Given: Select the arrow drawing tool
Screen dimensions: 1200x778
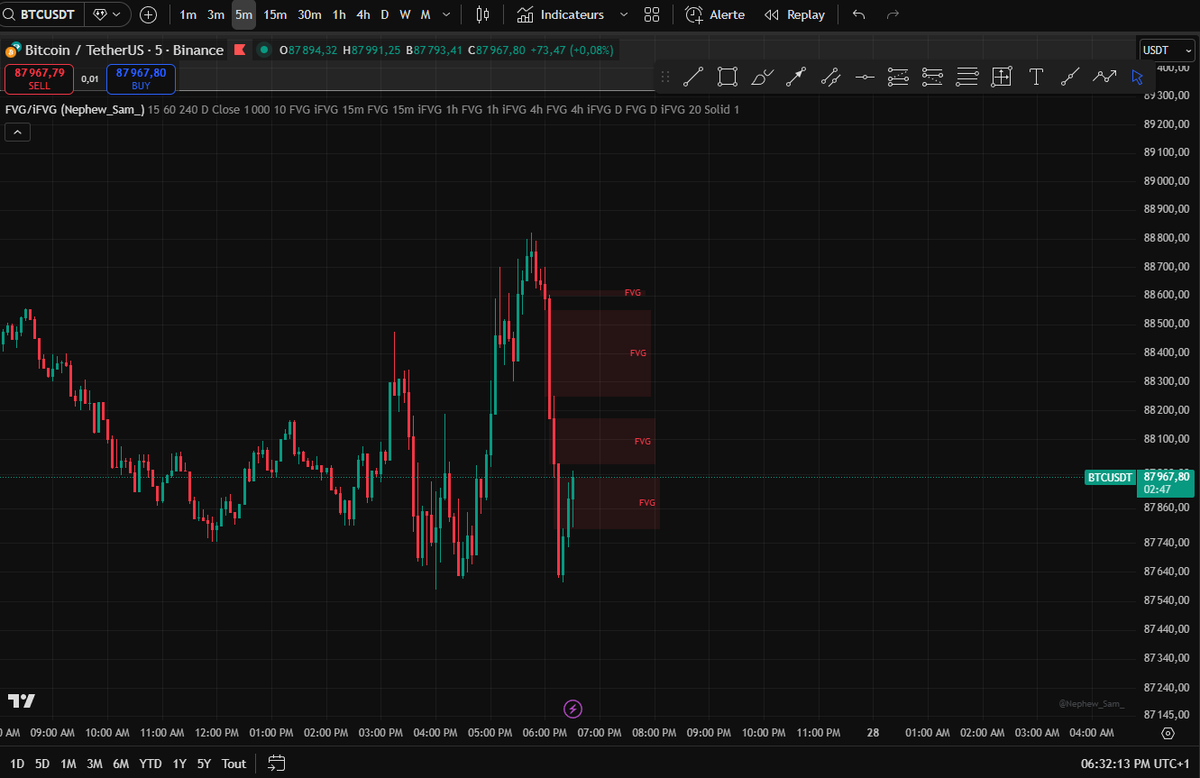Looking at the screenshot, I should pos(796,76).
